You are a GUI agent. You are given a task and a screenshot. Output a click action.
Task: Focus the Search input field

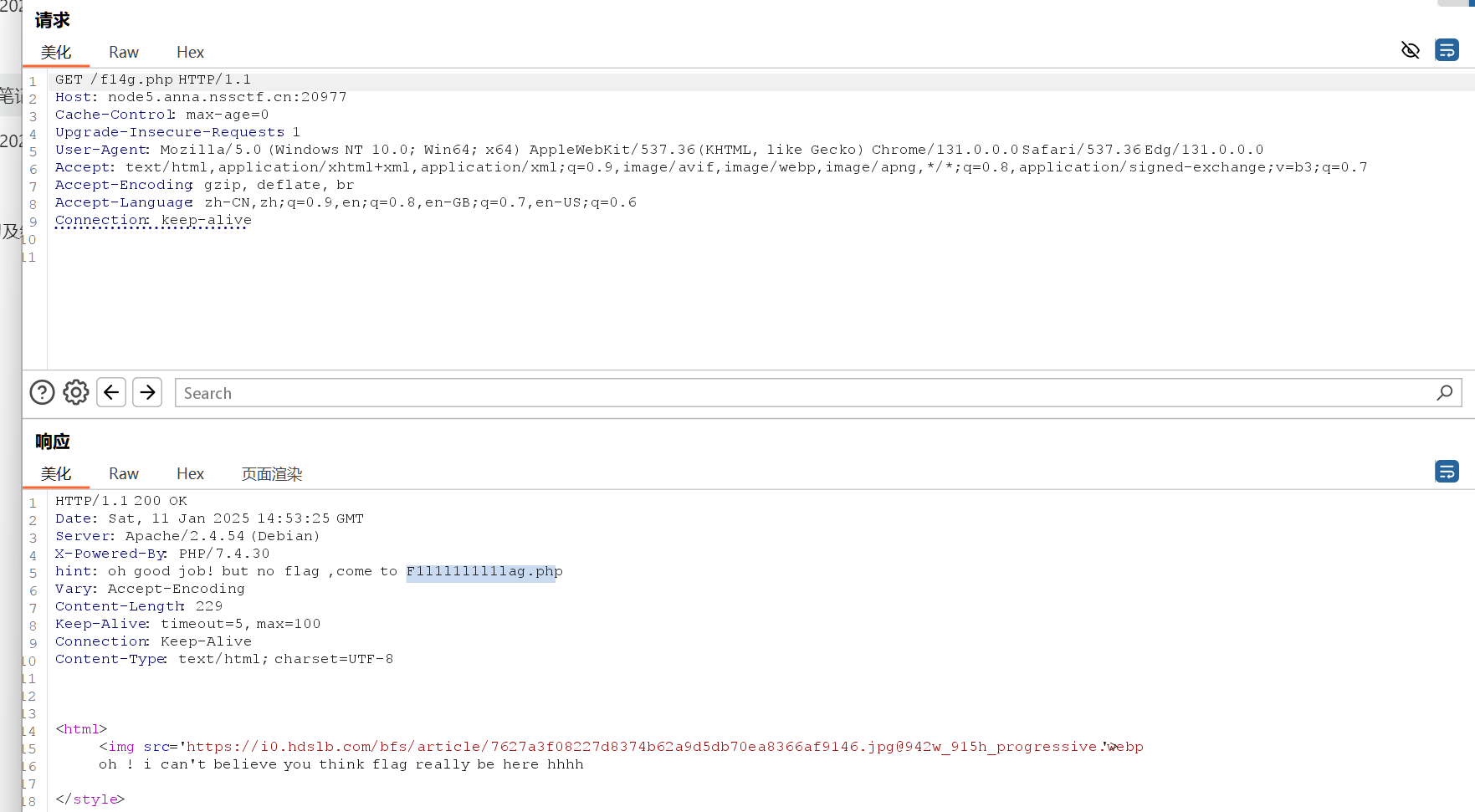[803, 393]
